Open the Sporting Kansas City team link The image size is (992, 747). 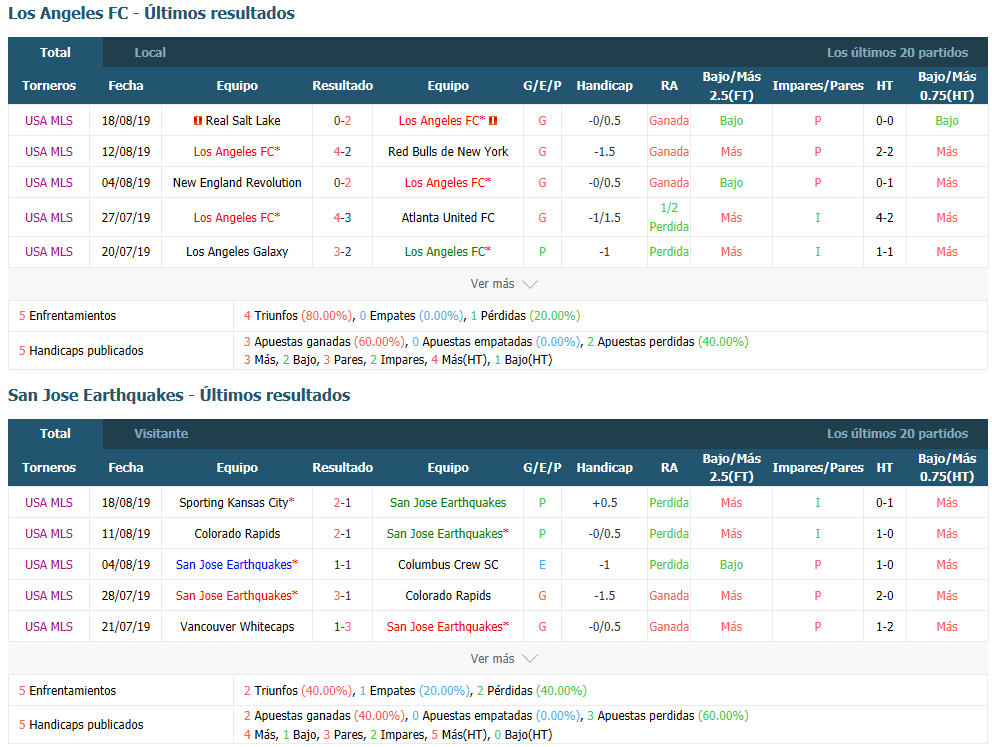(x=233, y=503)
